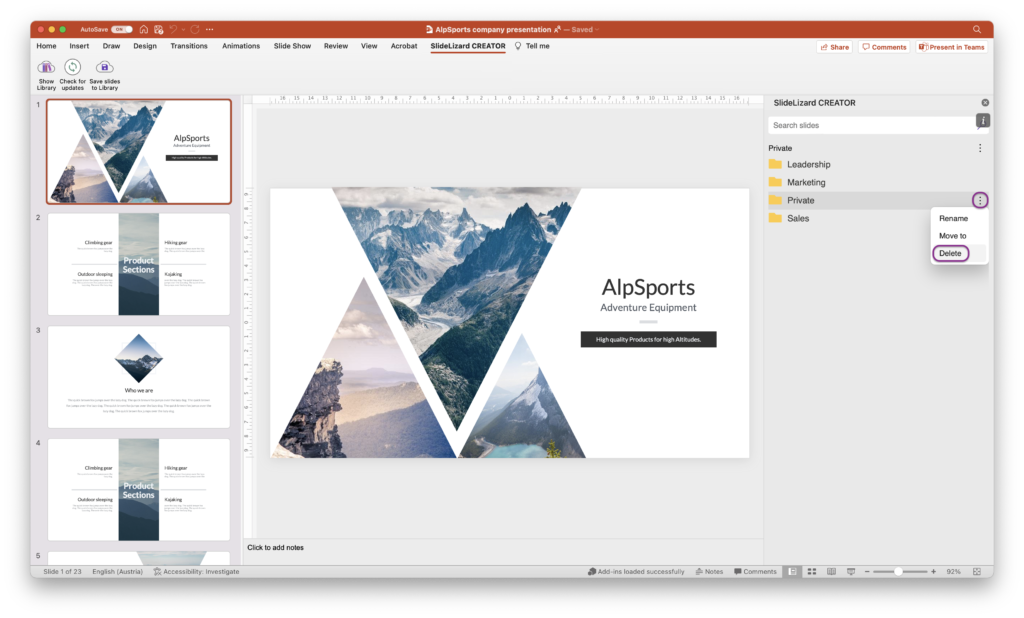
Task: Select slide 4 thumbnail
Action: (138, 489)
